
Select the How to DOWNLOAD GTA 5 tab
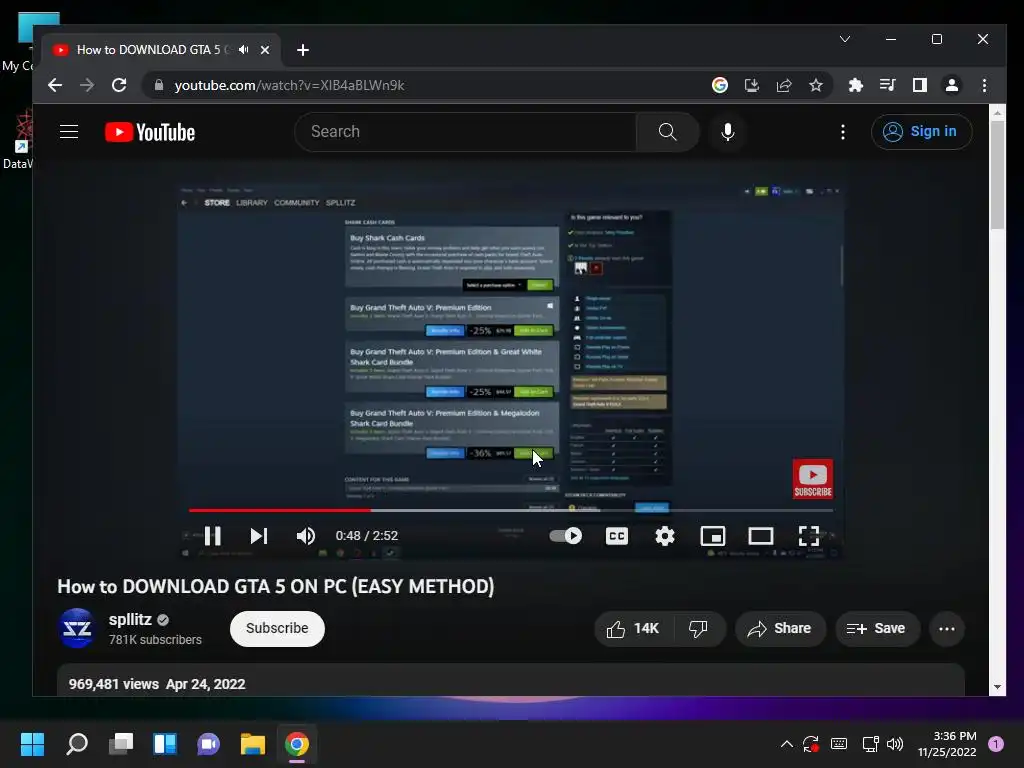tap(161, 50)
